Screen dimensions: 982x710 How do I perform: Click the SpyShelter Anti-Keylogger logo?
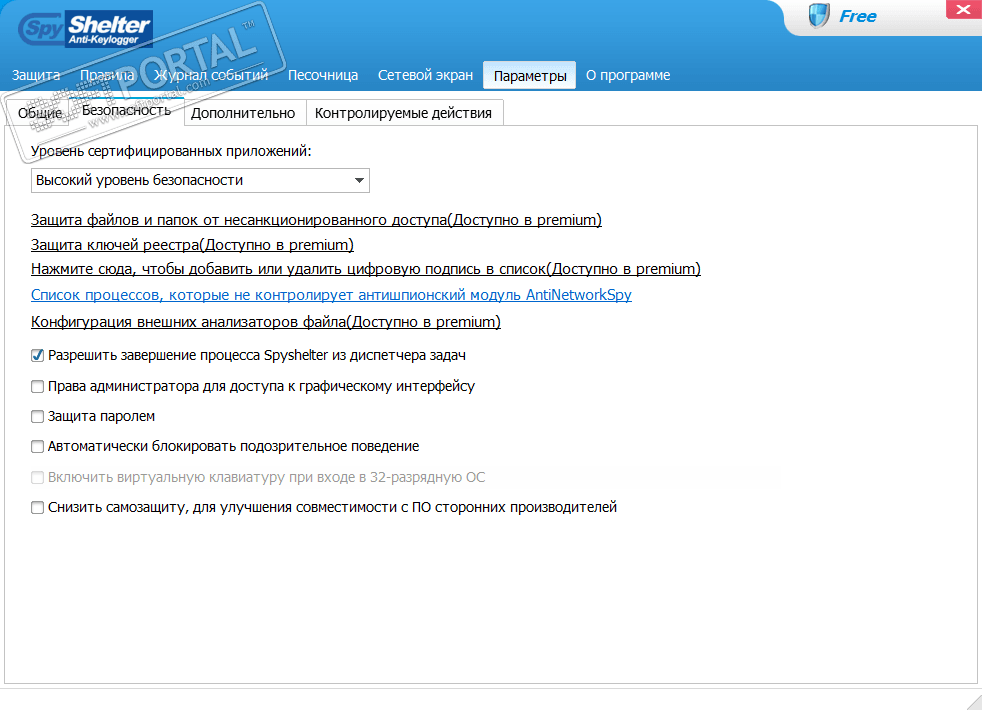[x=86, y=29]
